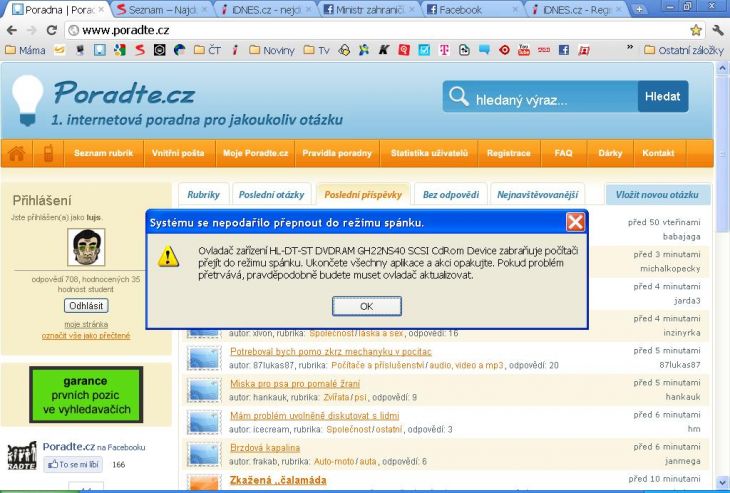730x493 pixels.
Task: Open Moje Poradte.cz menu item
Action: click(255, 153)
